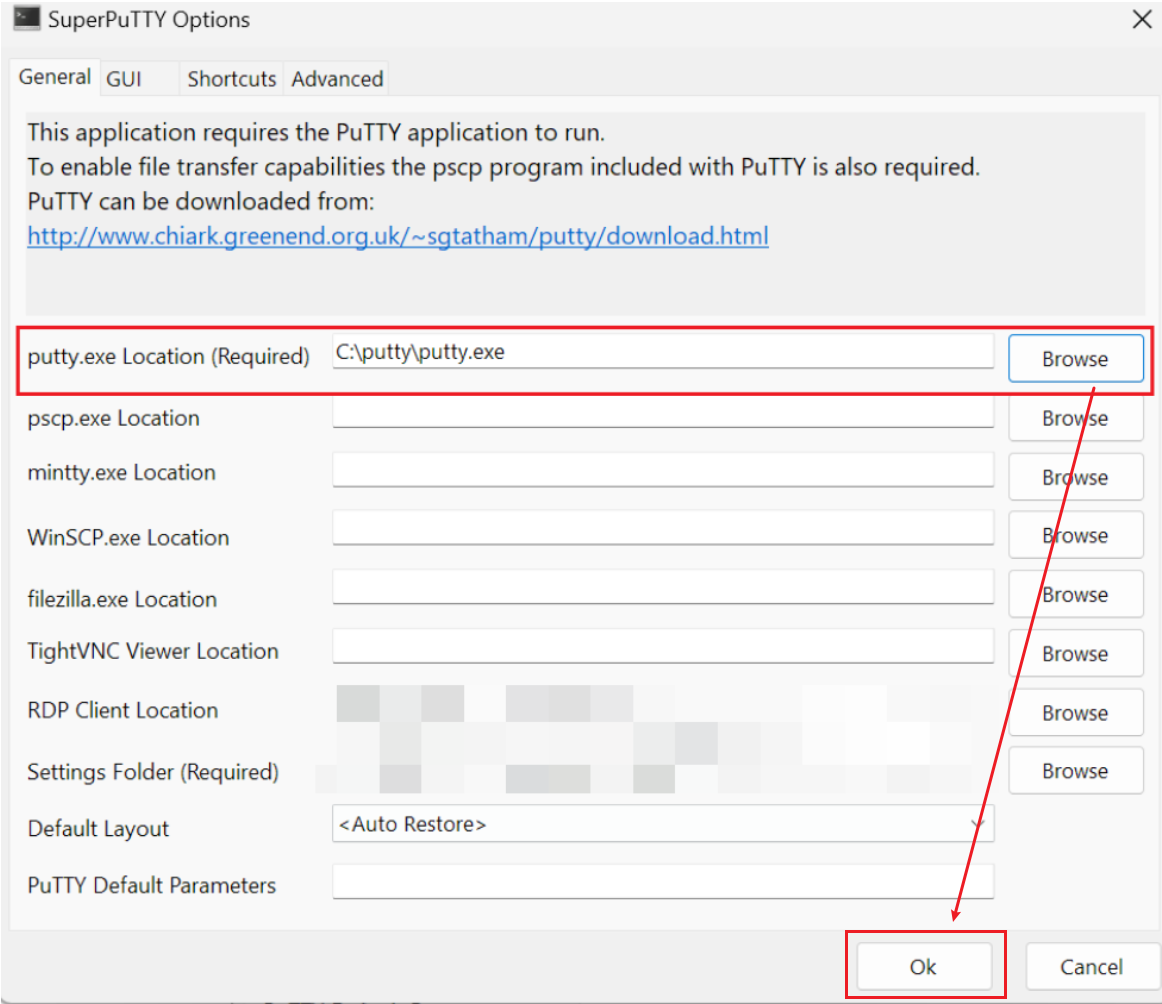Click the SuperPuTTY app icon in title bar
The height and width of the screenshot is (1004, 1162).
pyautogui.click(x=27, y=19)
